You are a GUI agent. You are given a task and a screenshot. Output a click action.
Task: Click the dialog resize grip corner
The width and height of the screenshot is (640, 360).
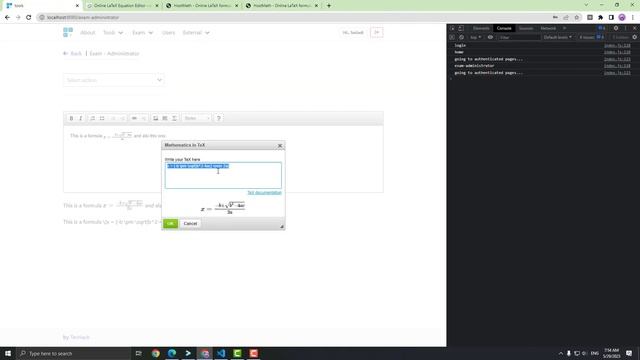(x=282, y=227)
